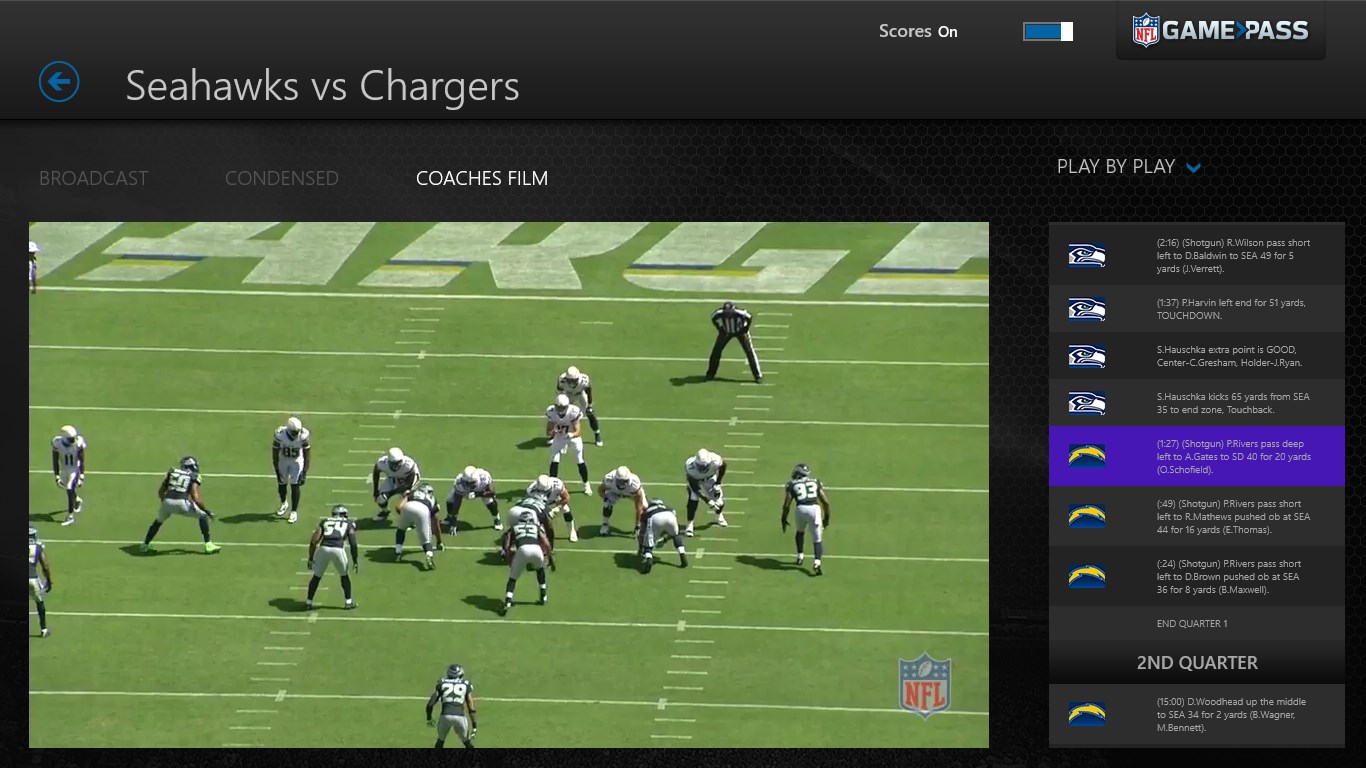Click the blue toggle near Game Pass branding
Viewport: 1366px width, 768px height.
click(x=1046, y=31)
